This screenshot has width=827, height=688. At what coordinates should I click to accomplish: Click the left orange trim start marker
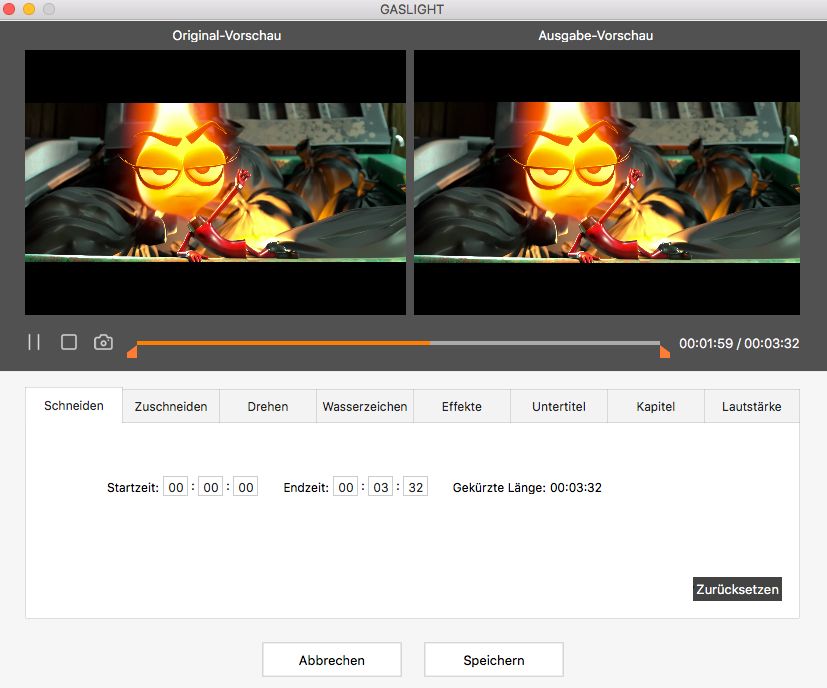(x=132, y=352)
